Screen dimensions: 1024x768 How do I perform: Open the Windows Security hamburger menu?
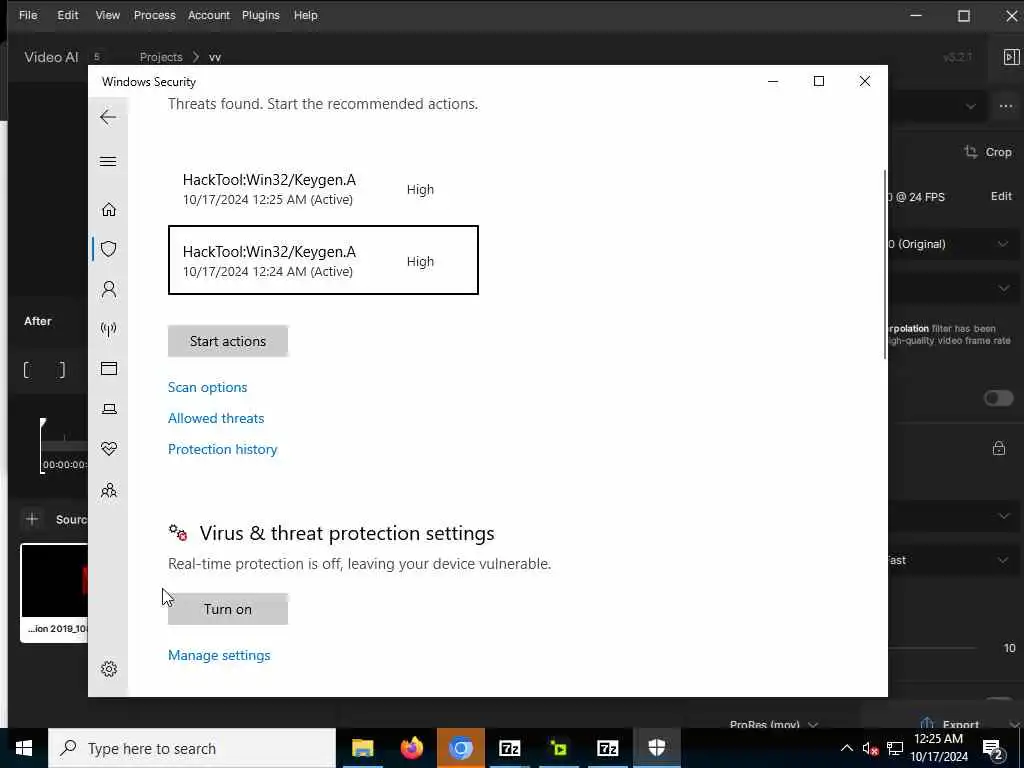coord(108,161)
